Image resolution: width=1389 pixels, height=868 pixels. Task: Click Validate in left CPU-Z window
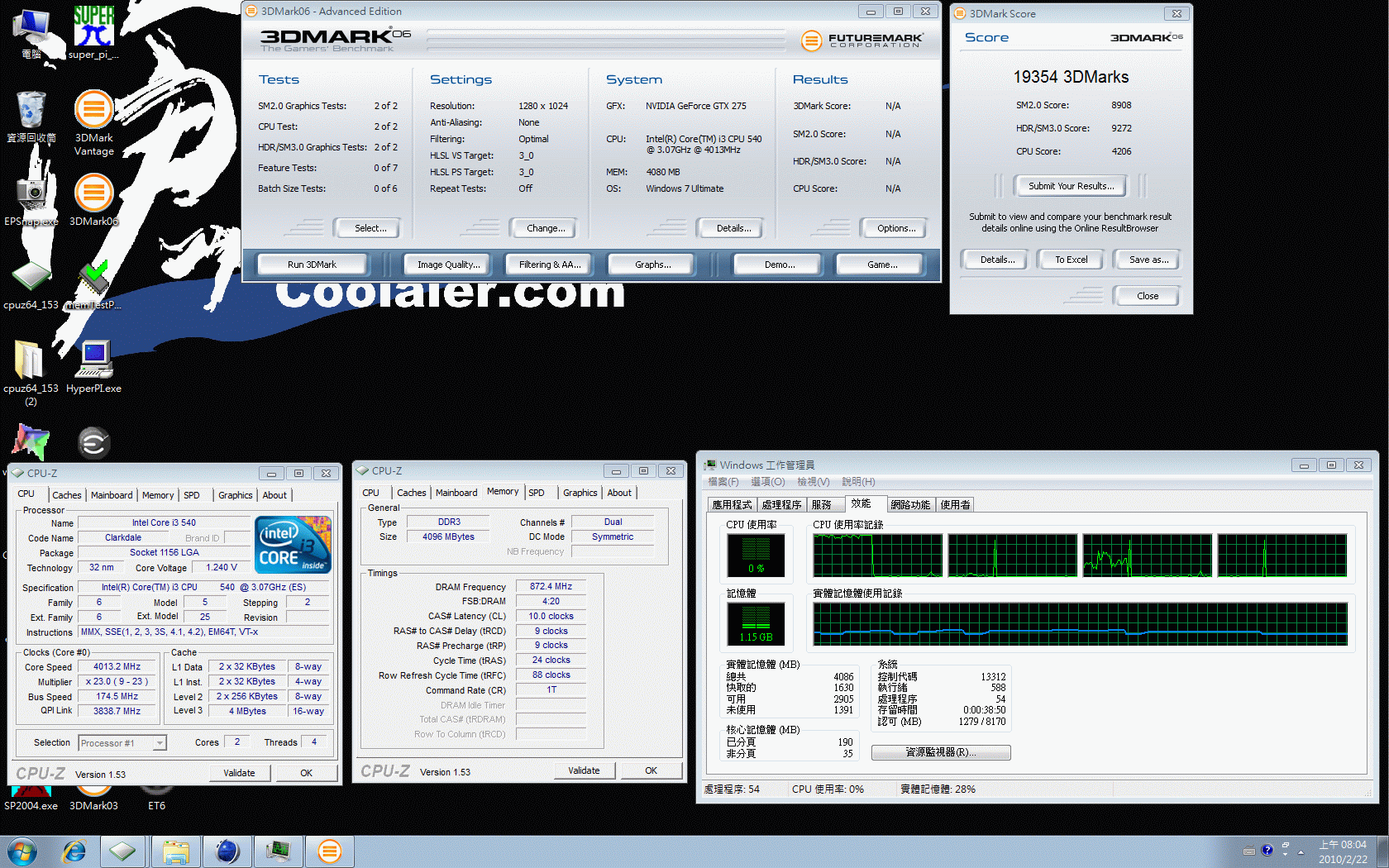click(239, 773)
